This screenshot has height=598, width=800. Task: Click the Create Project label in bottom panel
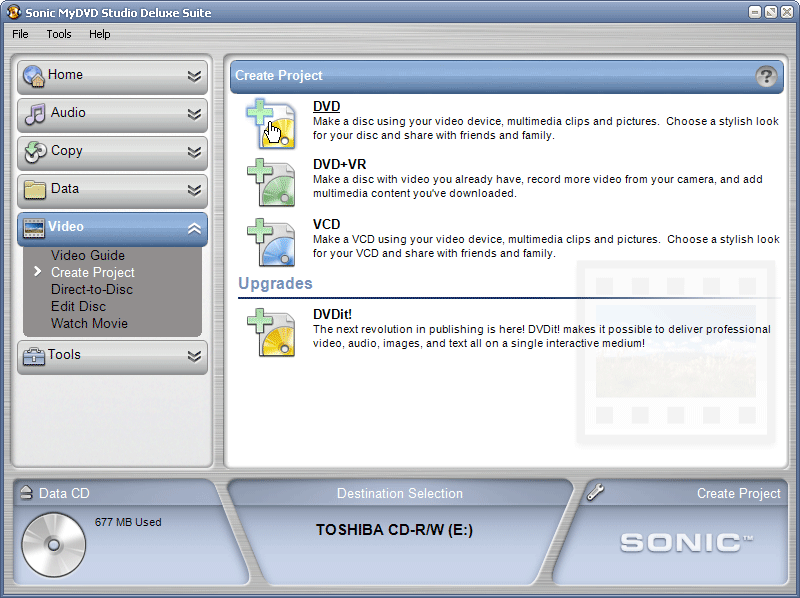(739, 493)
